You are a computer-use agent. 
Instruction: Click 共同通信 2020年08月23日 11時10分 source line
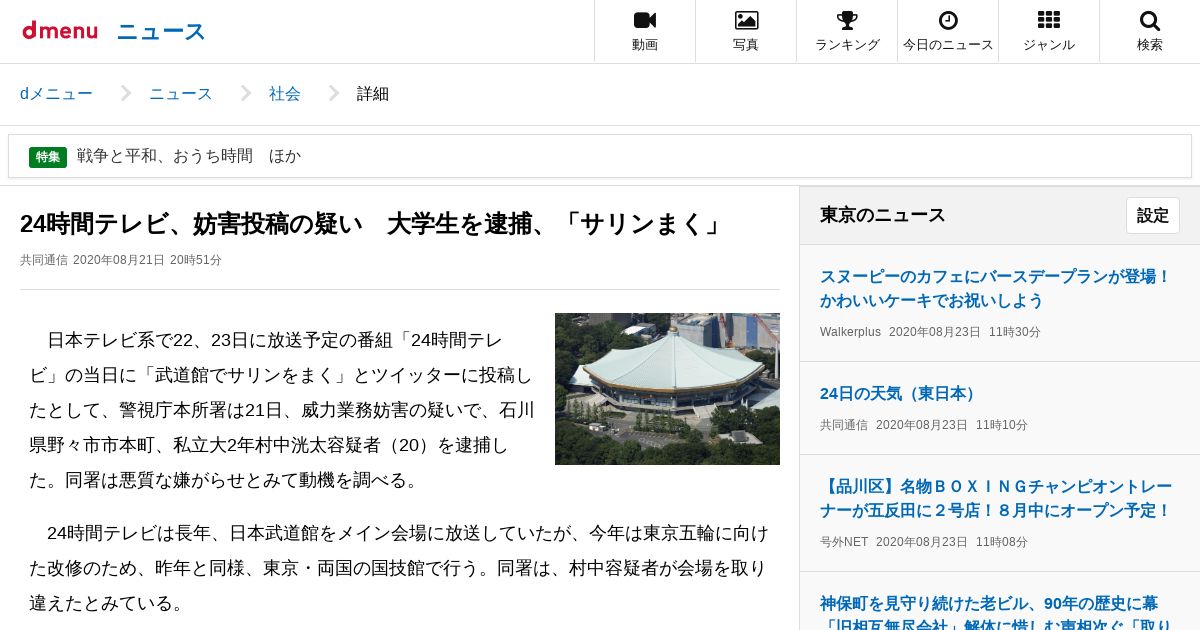(x=924, y=425)
